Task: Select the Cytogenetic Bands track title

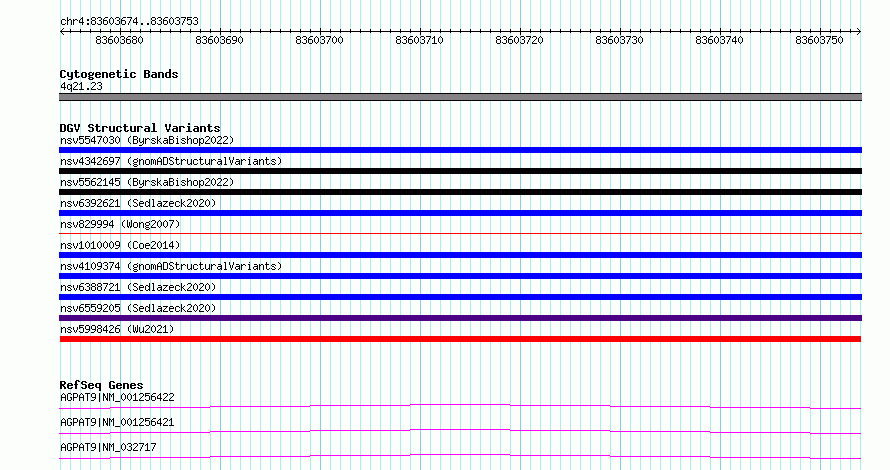Action: coord(119,74)
